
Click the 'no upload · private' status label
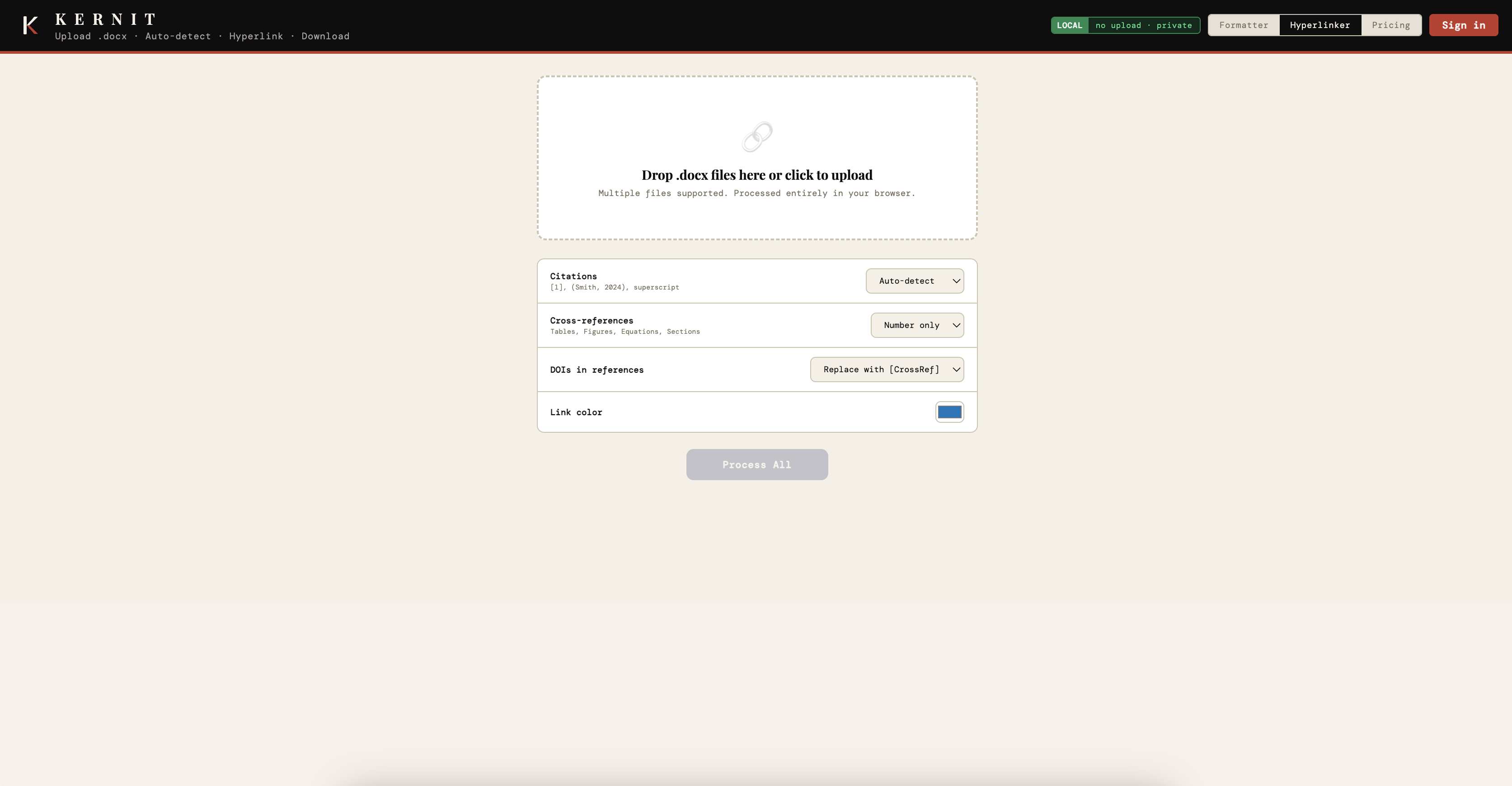(1143, 25)
